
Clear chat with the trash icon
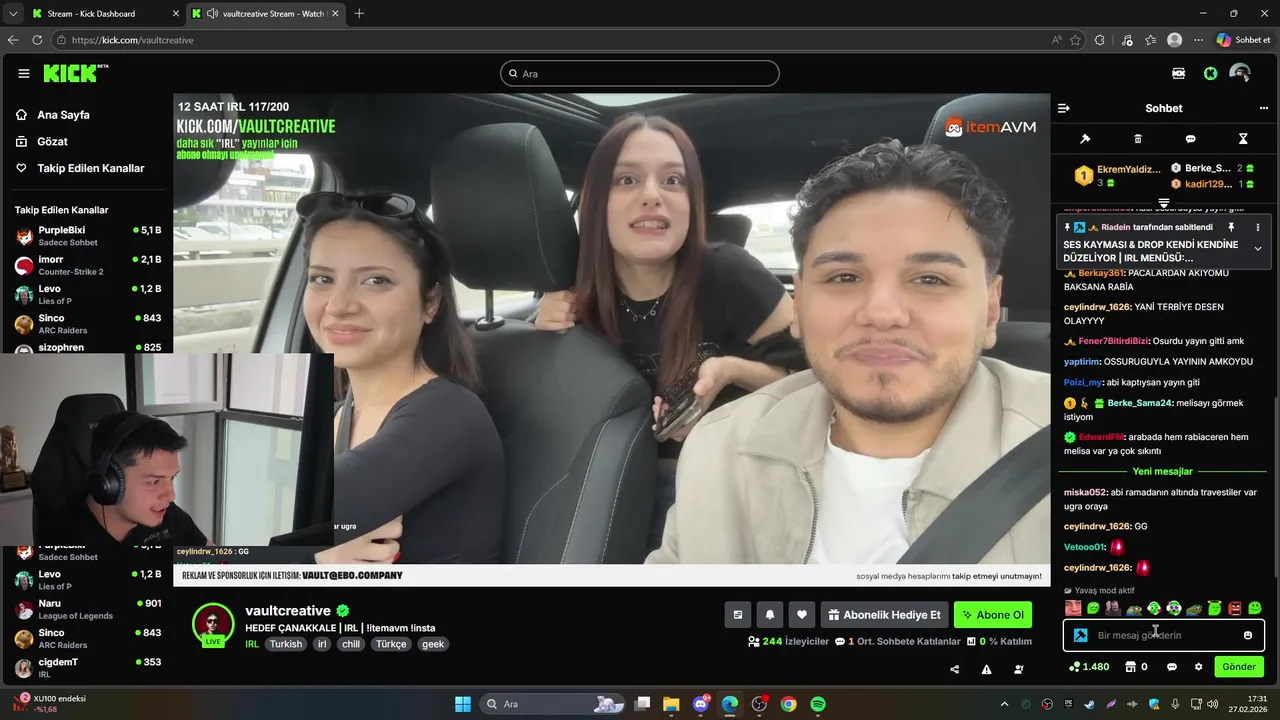click(x=1138, y=139)
